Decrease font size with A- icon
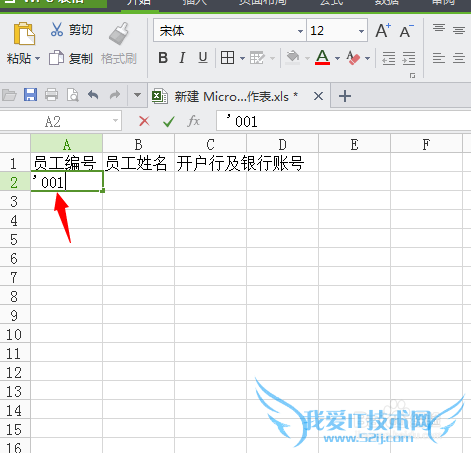This screenshot has height=453, width=471. pos(406,31)
